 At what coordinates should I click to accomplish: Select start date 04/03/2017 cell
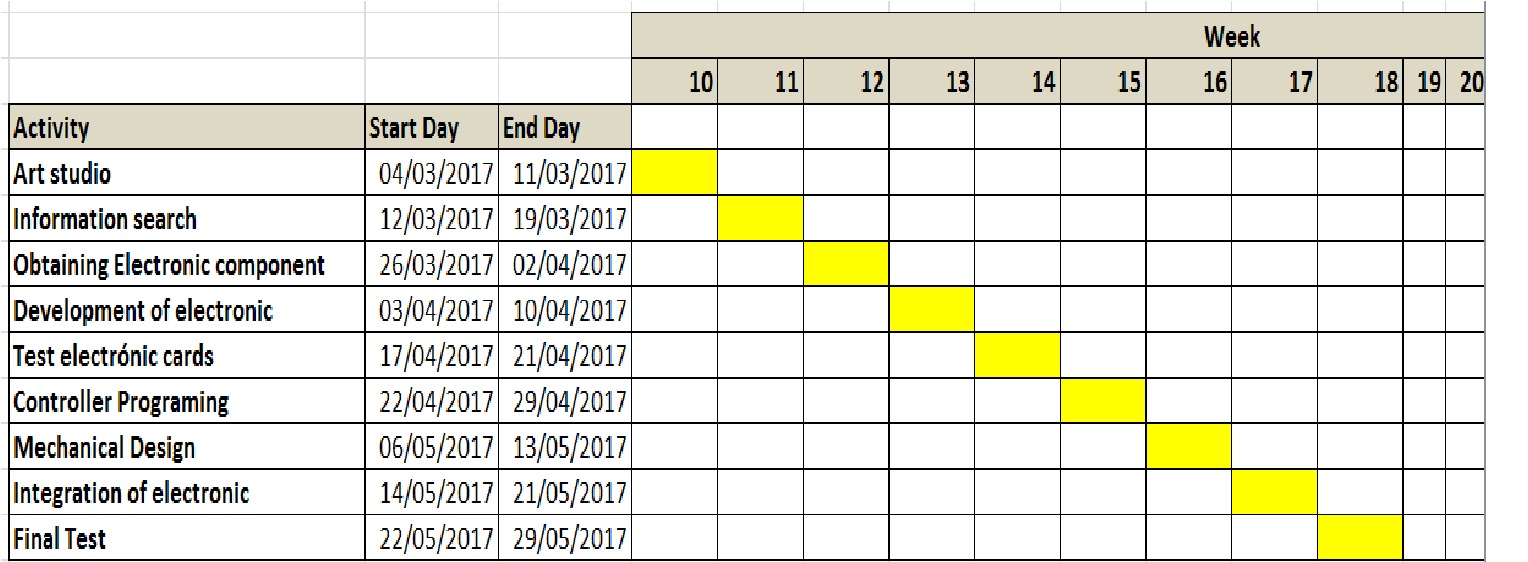432,173
